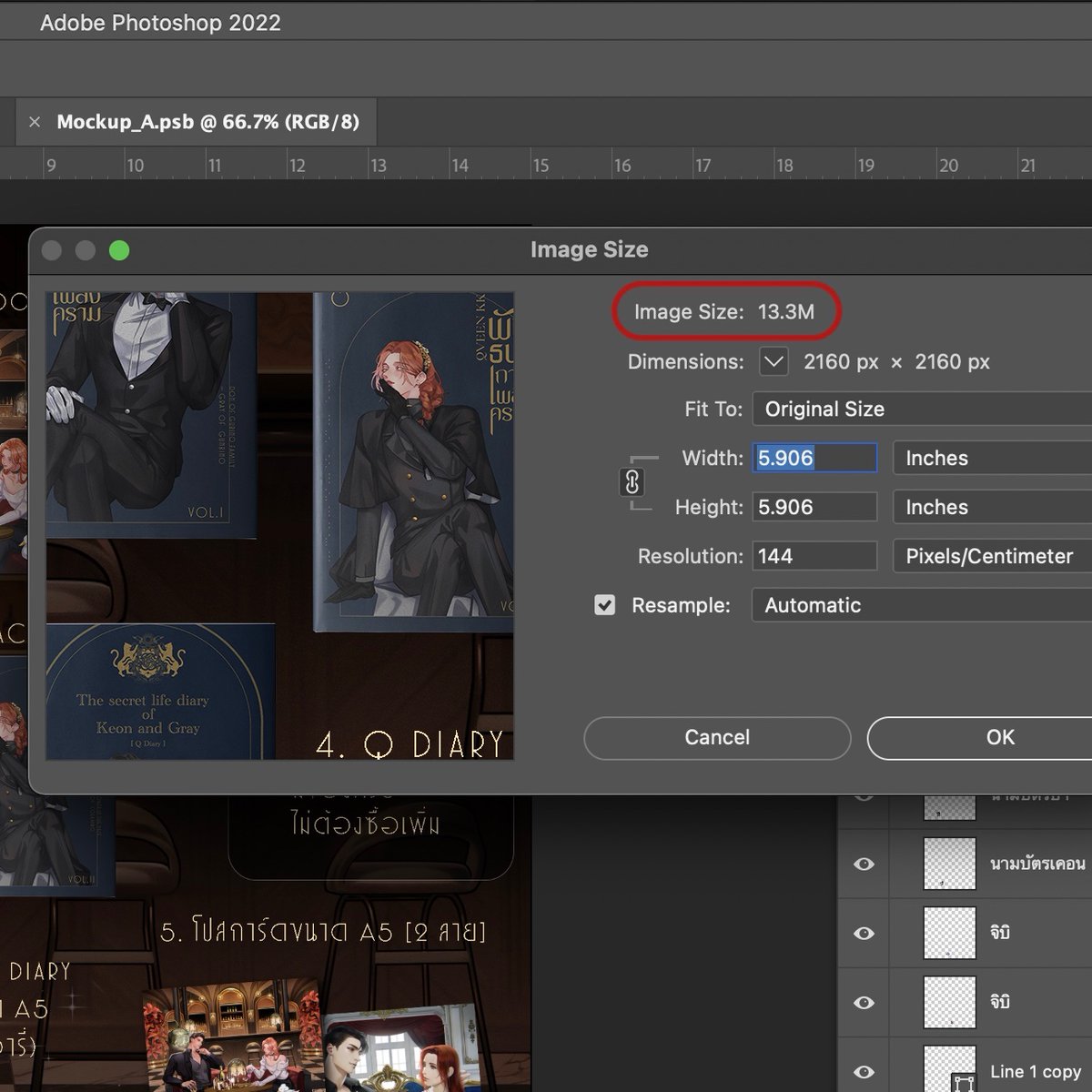Click the Line 1 copy layer thumbnail
The height and width of the screenshot is (1092, 1092).
coord(949,1069)
